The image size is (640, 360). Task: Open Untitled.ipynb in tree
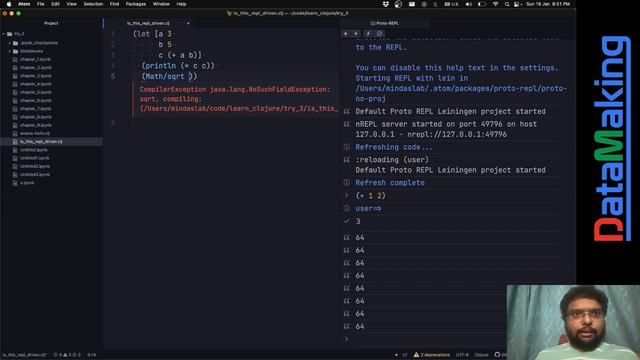click(33, 150)
